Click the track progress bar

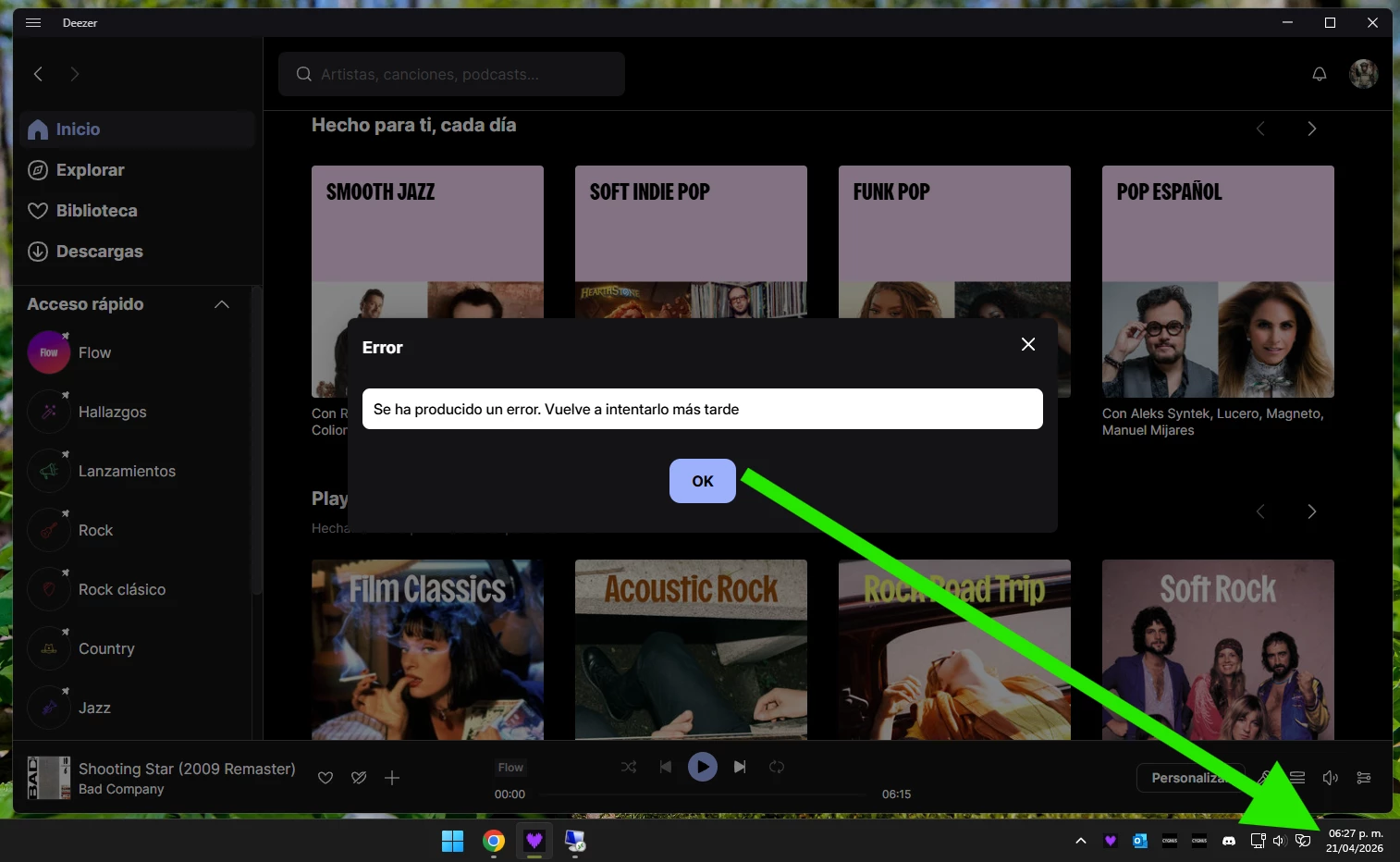click(x=703, y=794)
